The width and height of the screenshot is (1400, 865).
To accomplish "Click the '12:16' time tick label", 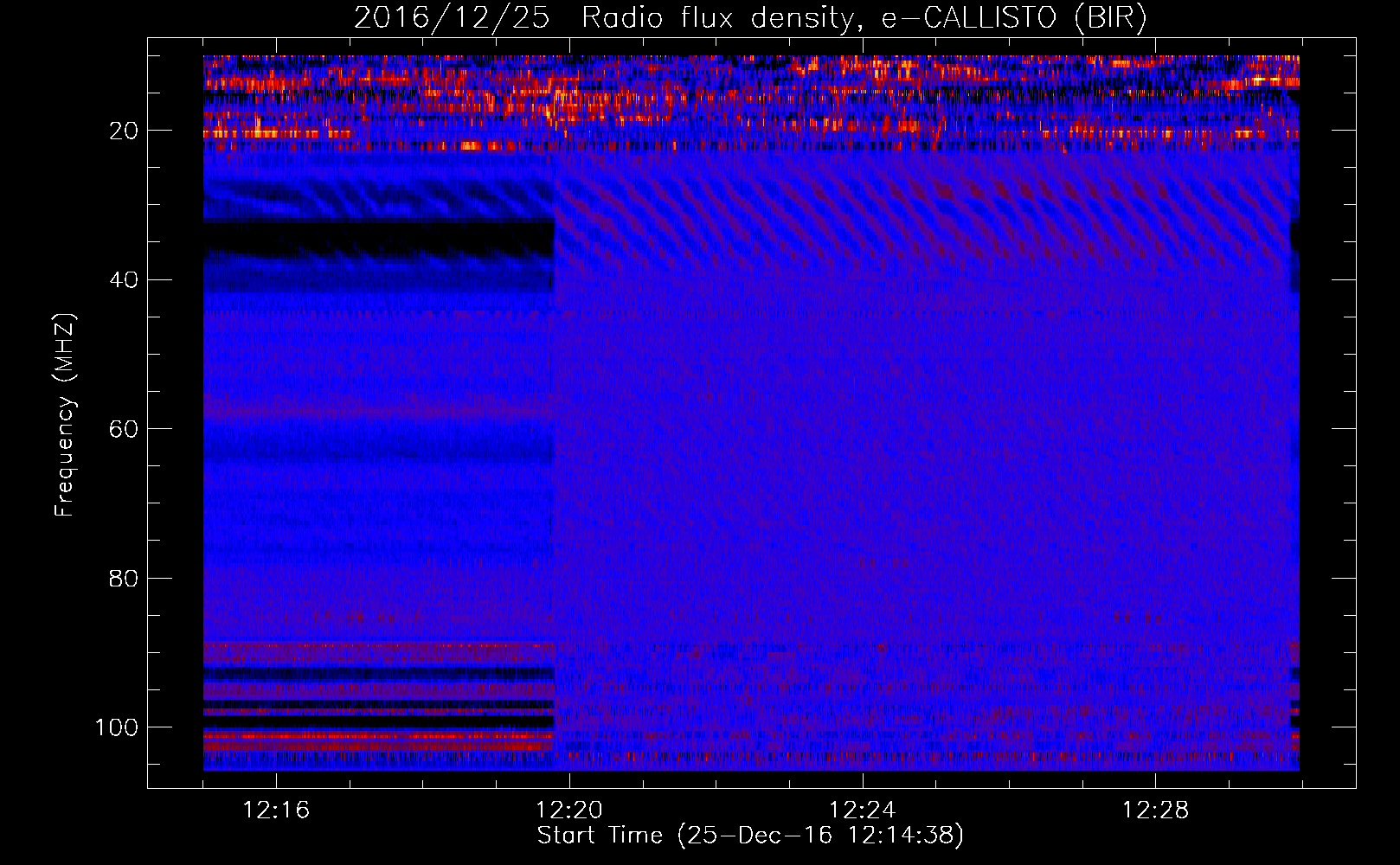I will click(x=276, y=811).
